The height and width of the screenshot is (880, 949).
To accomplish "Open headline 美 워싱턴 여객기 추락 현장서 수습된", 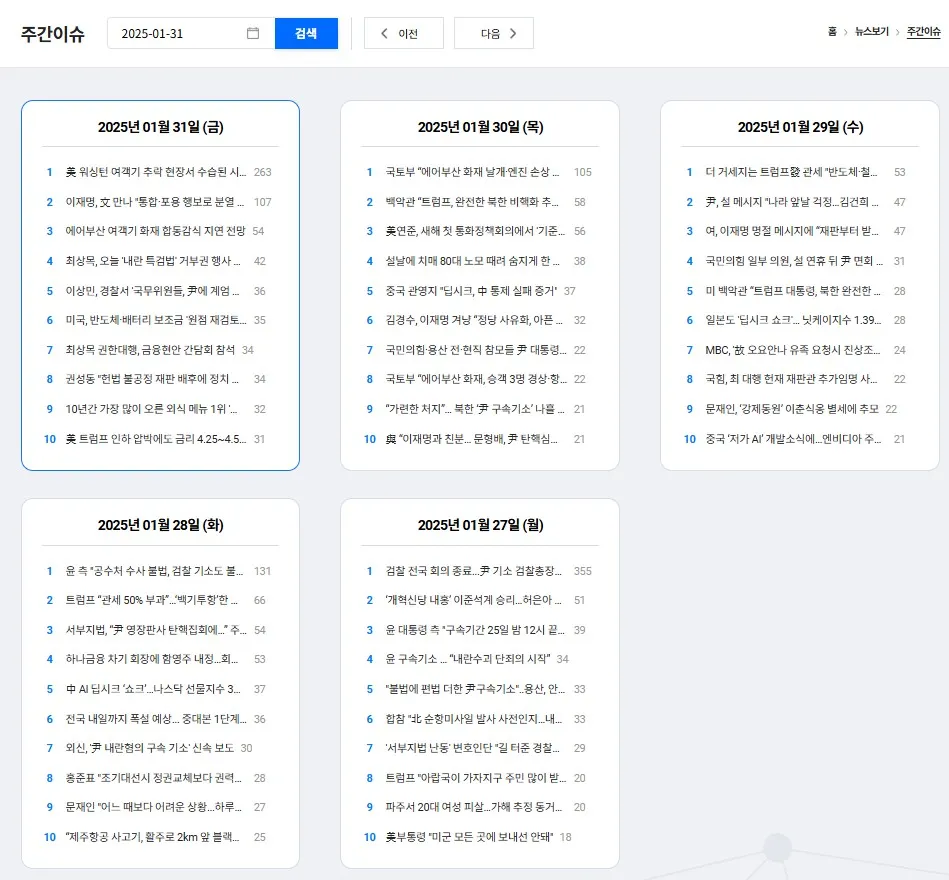I will [x=156, y=172].
